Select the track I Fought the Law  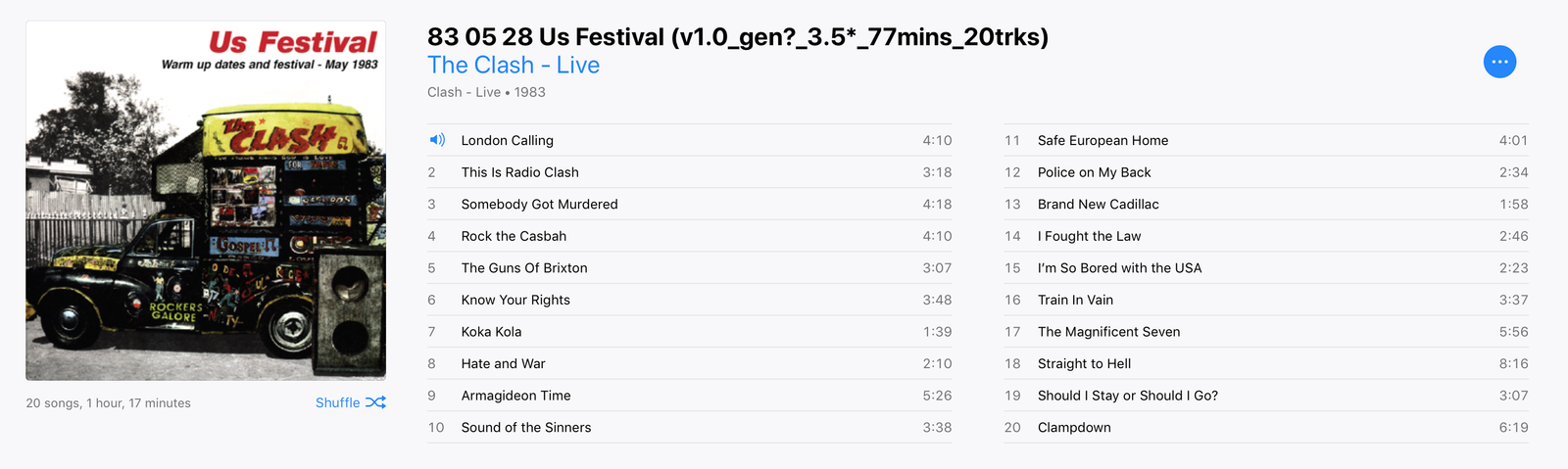tap(1089, 236)
